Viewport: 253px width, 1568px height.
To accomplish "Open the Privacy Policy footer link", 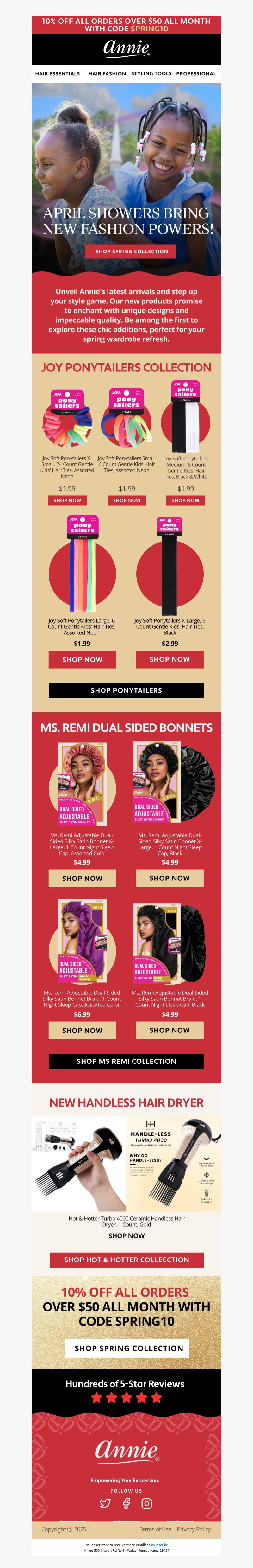I will point(194,1529).
